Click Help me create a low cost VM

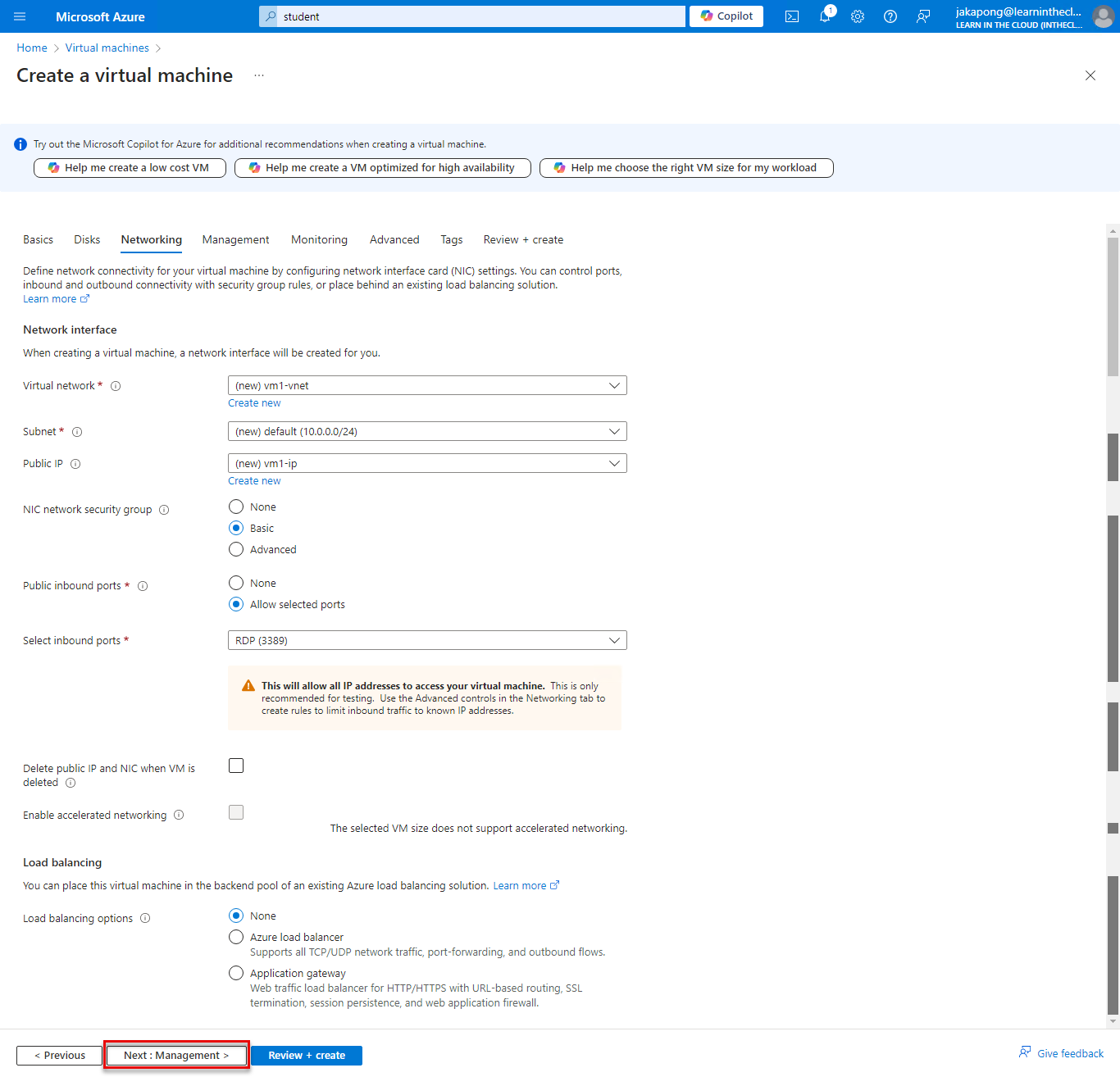coord(130,168)
